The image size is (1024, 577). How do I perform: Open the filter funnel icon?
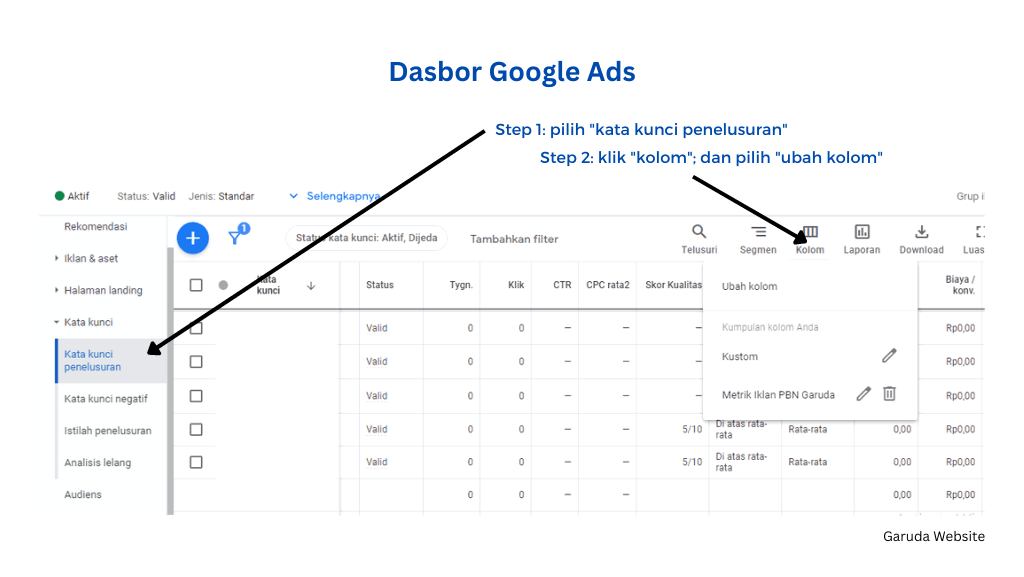coord(236,236)
